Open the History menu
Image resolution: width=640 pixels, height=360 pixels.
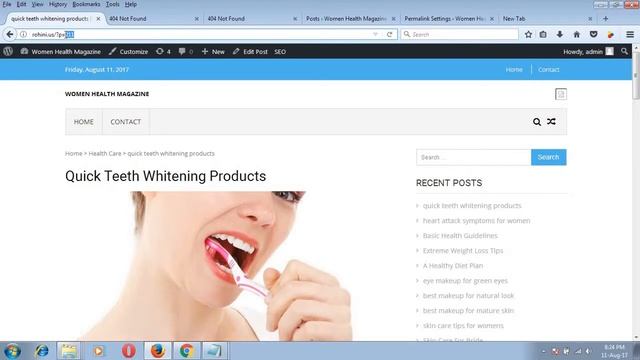point(58,4)
